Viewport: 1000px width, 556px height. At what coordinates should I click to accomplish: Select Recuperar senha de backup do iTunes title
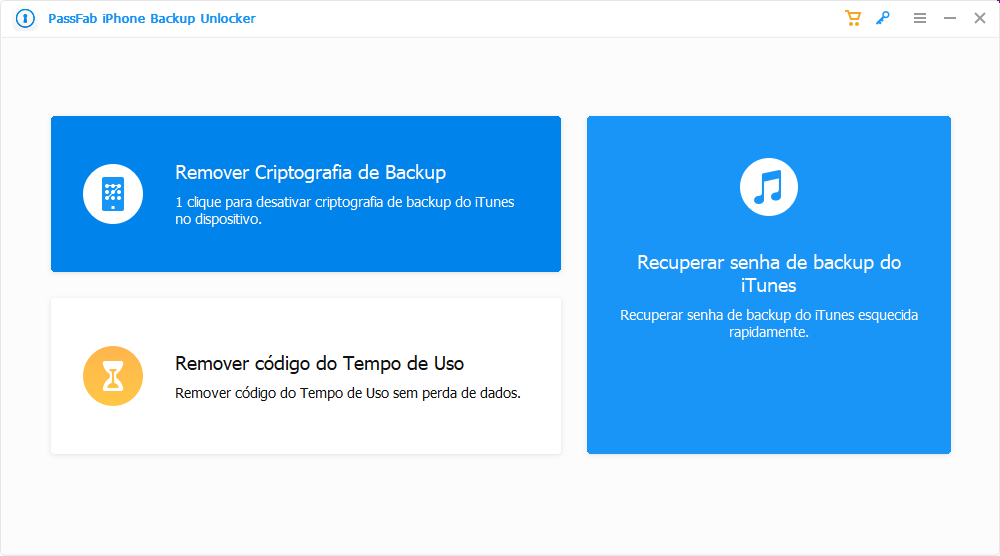coord(768,274)
